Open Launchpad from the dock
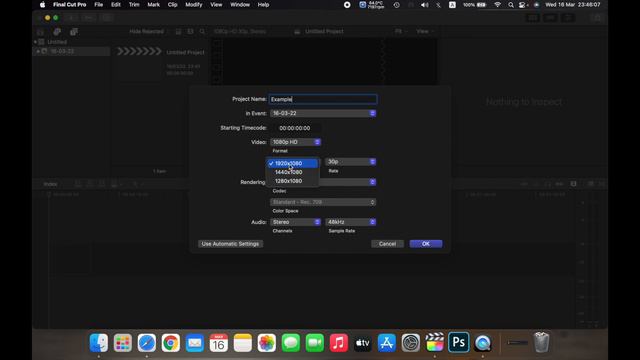The height and width of the screenshot is (360, 640). 123,342
